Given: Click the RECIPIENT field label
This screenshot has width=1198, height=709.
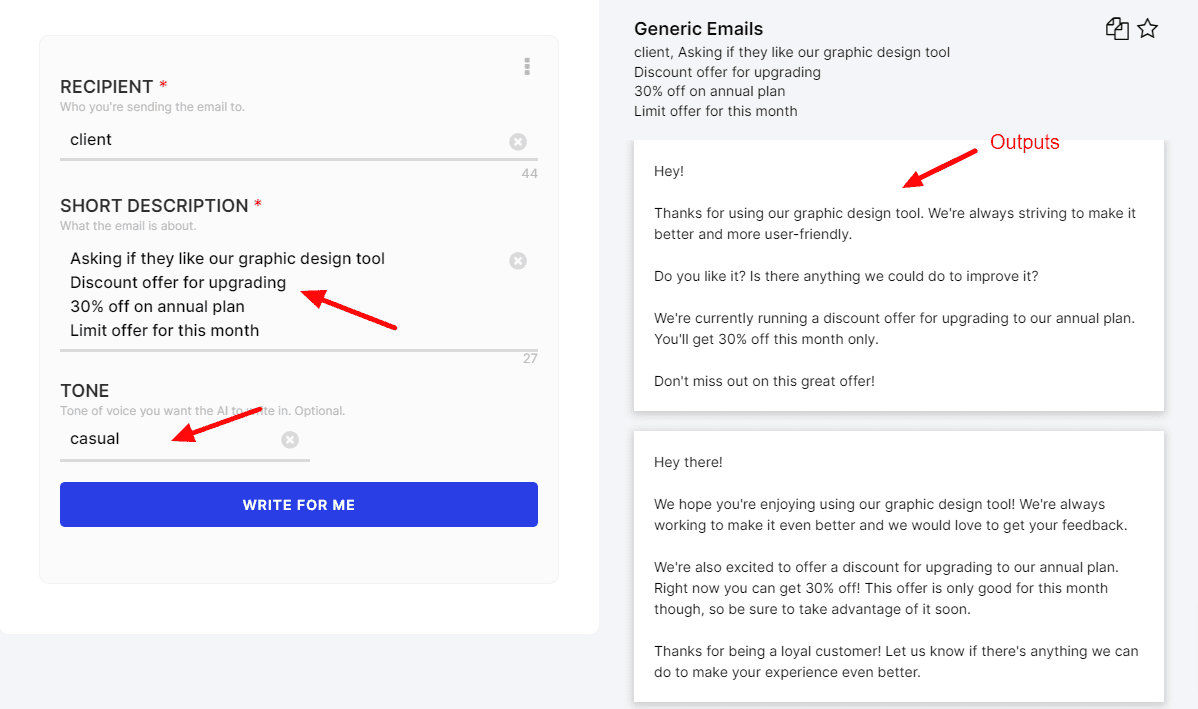Looking at the screenshot, I should [106, 87].
